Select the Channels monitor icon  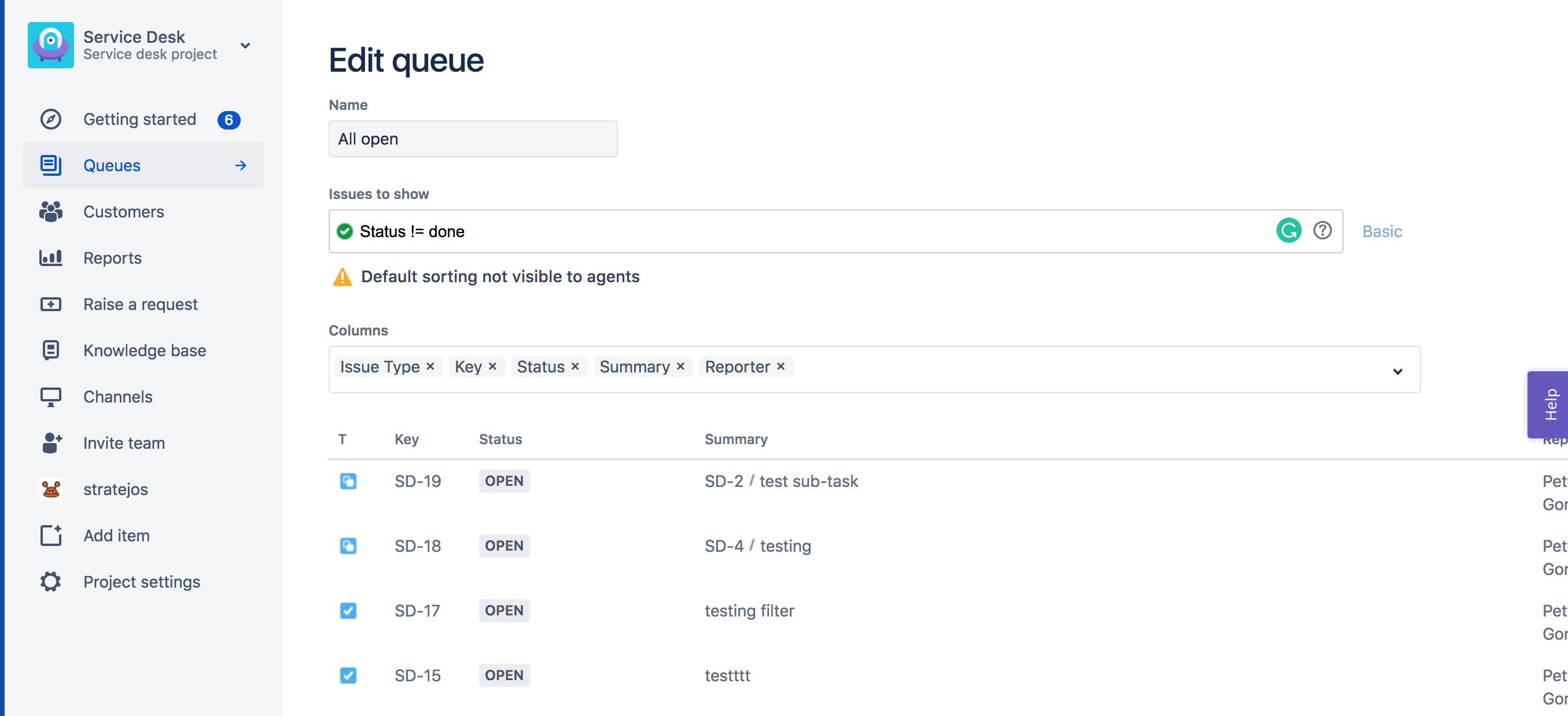50,396
